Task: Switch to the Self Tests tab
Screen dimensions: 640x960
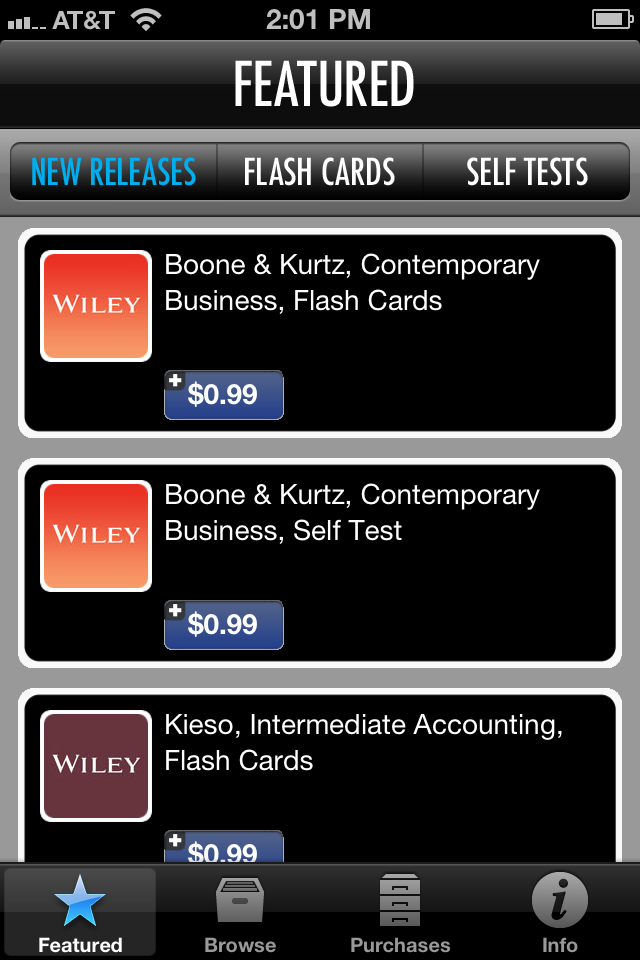Action: pyautogui.click(x=527, y=172)
